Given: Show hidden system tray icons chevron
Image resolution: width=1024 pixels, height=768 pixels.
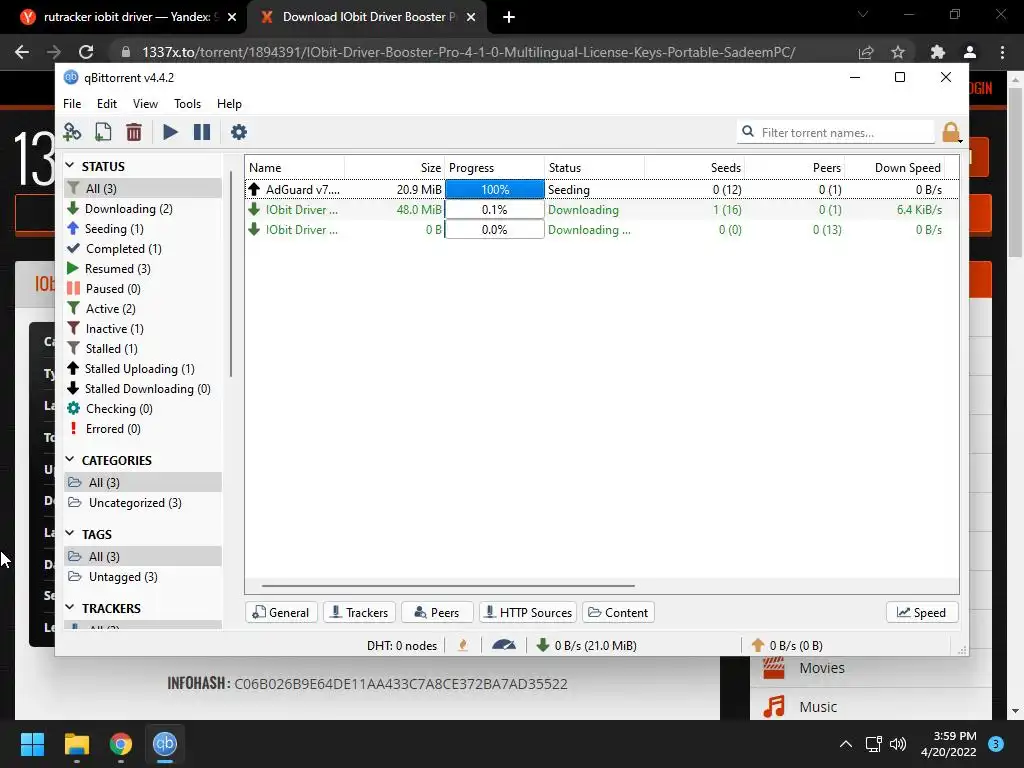Looking at the screenshot, I should pos(846,744).
